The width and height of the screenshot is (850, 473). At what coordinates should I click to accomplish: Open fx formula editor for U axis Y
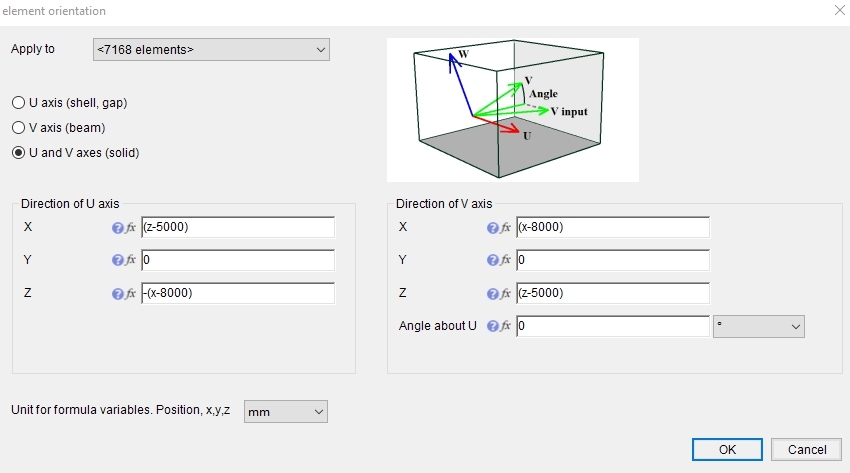click(131, 261)
